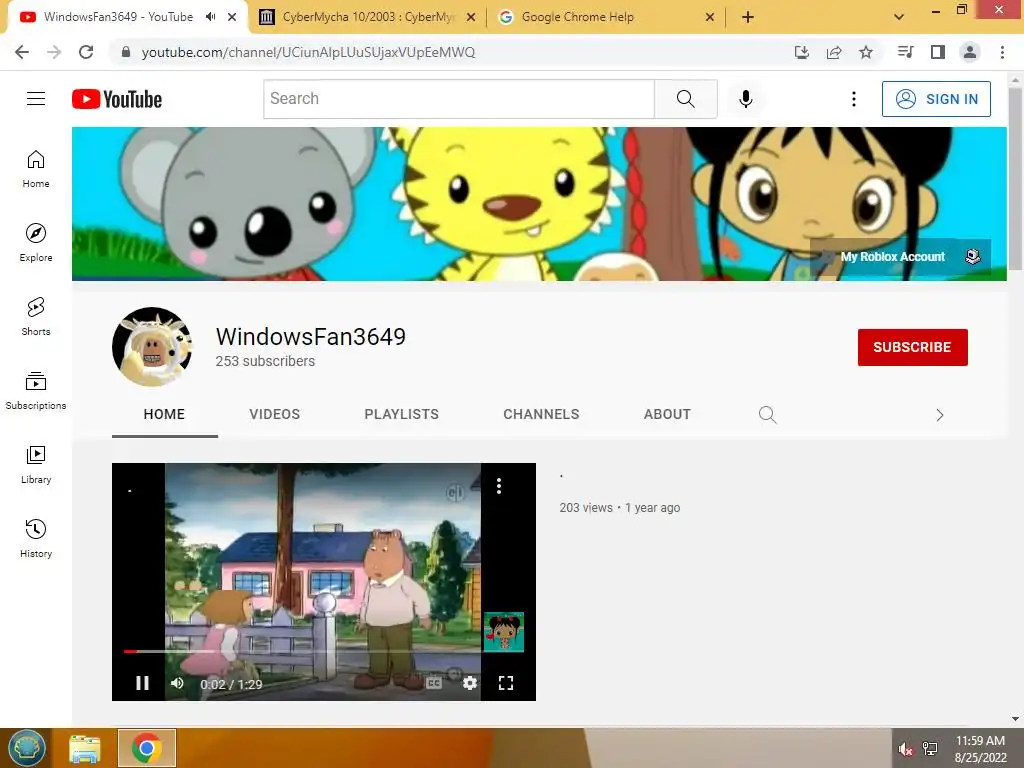This screenshot has width=1024, height=768.
Task: Close the Google Chrome Help tab
Action: 710,17
